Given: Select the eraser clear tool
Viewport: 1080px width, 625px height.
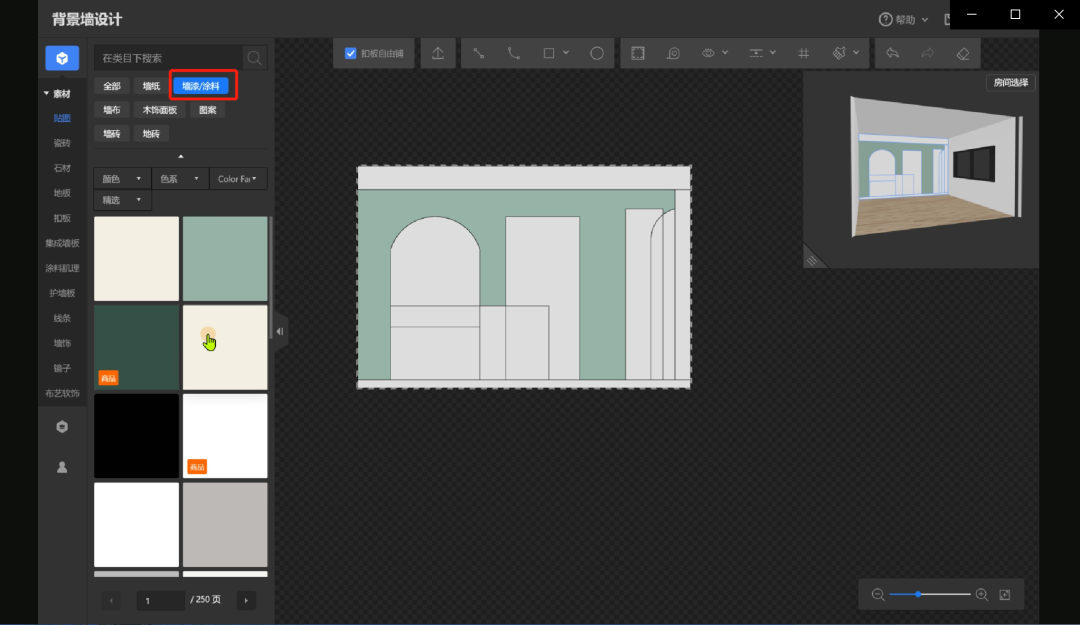Looking at the screenshot, I should click(x=963, y=53).
